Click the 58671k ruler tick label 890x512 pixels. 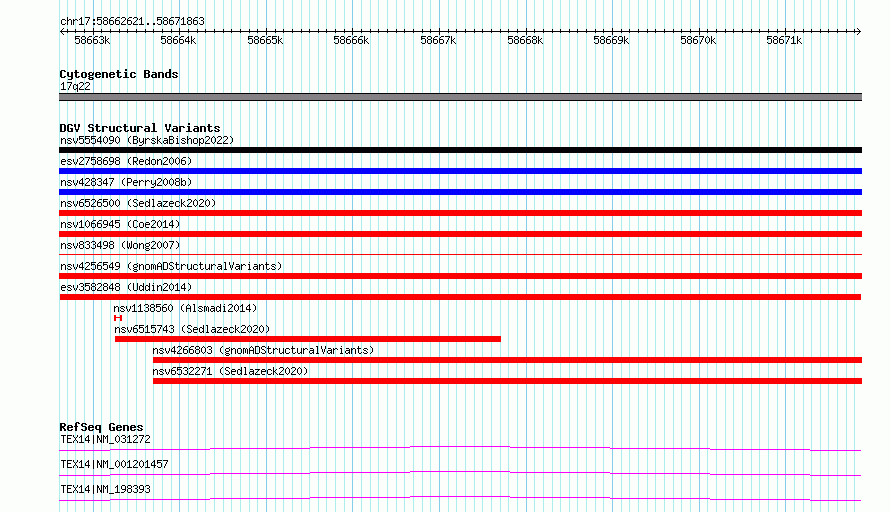[784, 40]
